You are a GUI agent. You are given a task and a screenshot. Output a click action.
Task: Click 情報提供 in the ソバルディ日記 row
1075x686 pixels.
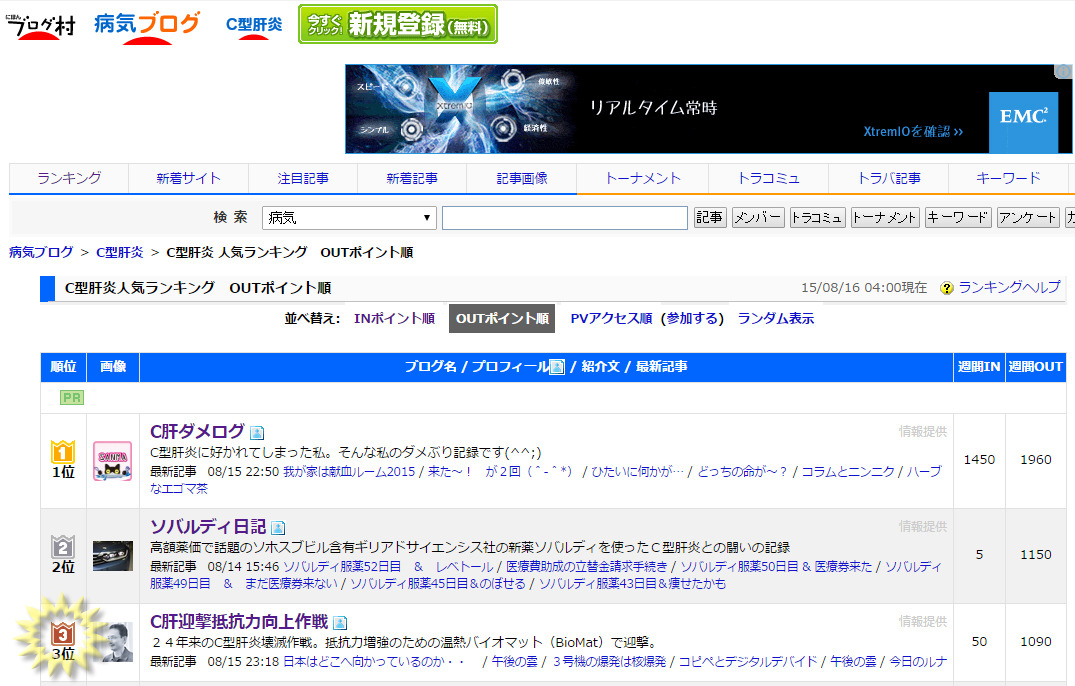(x=923, y=526)
